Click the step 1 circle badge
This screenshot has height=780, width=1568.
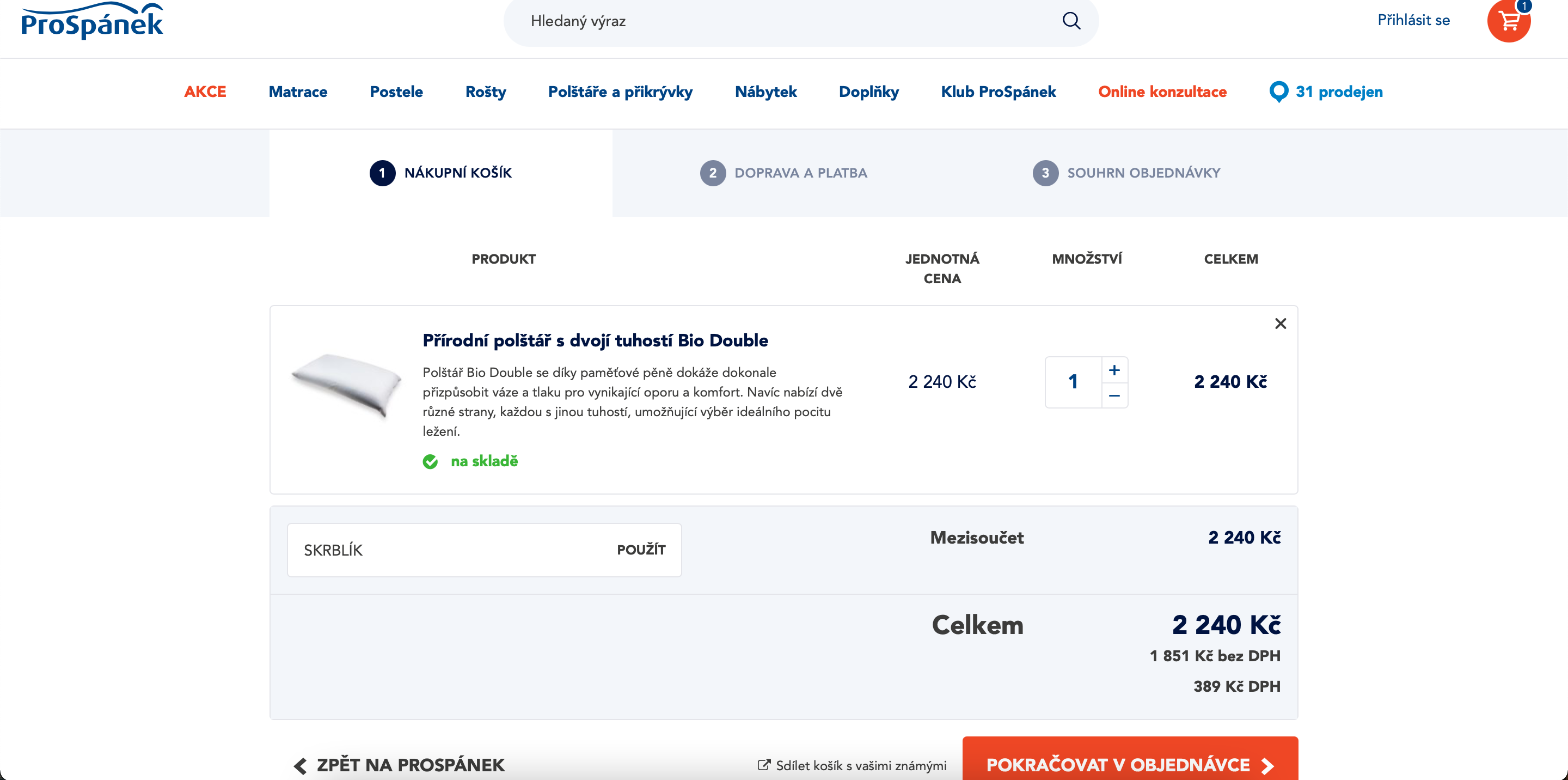382,173
